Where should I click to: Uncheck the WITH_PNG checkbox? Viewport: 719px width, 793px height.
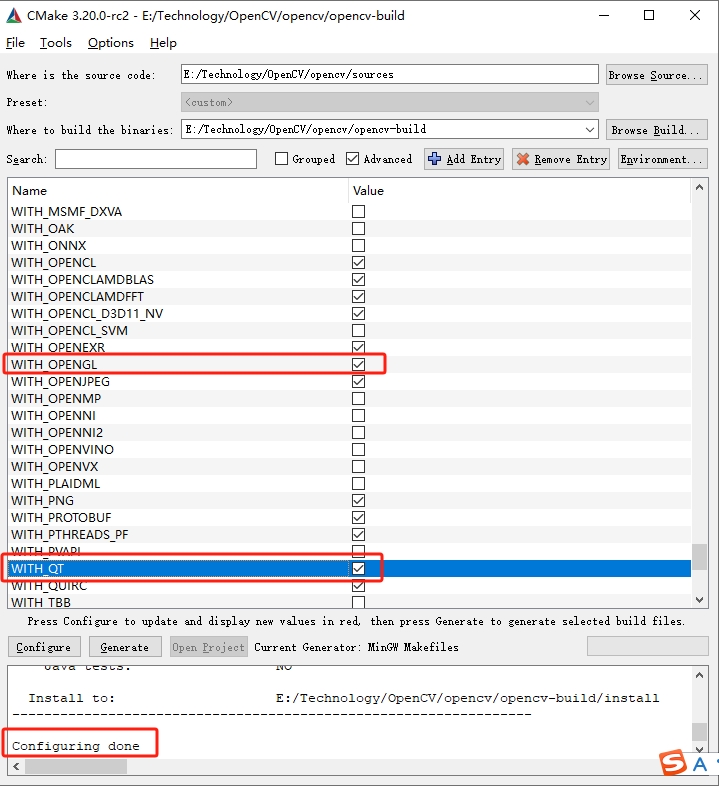click(x=358, y=501)
